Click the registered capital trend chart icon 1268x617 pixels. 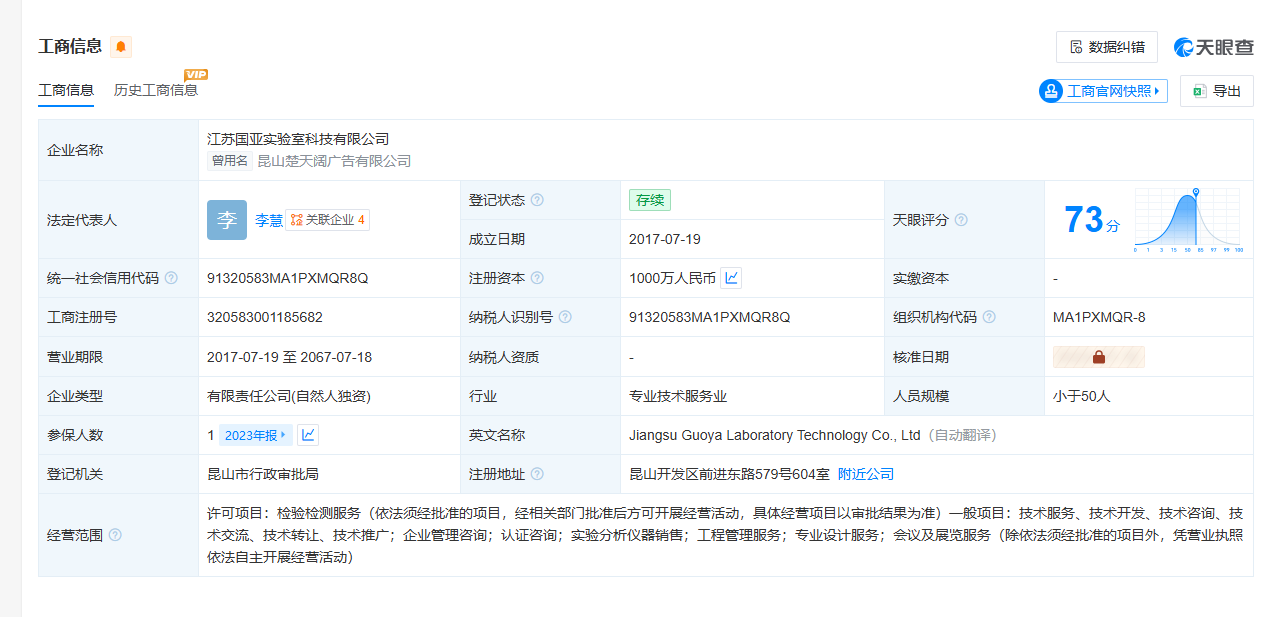731,278
